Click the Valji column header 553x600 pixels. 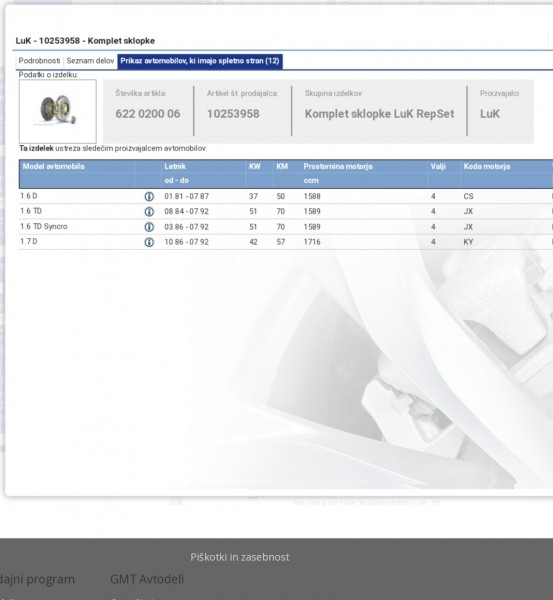click(438, 166)
